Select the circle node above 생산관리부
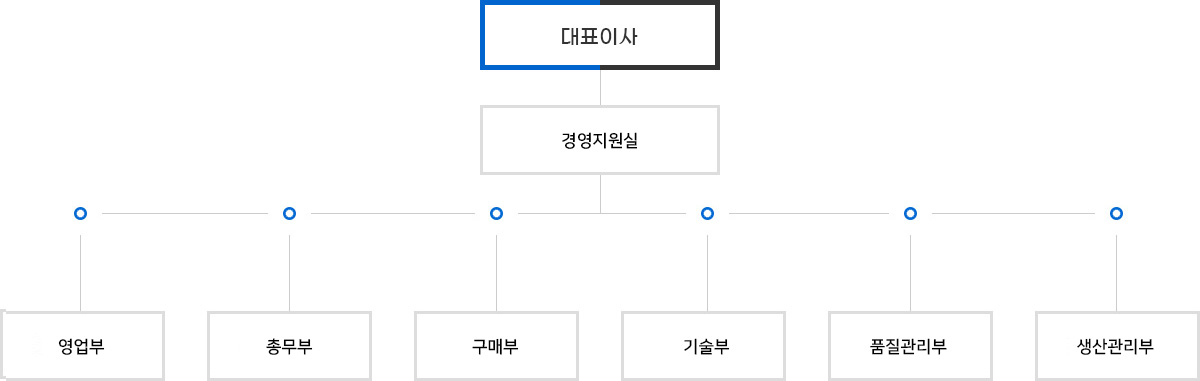This screenshot has width=1200, height=381. (x=1116, y=213)
